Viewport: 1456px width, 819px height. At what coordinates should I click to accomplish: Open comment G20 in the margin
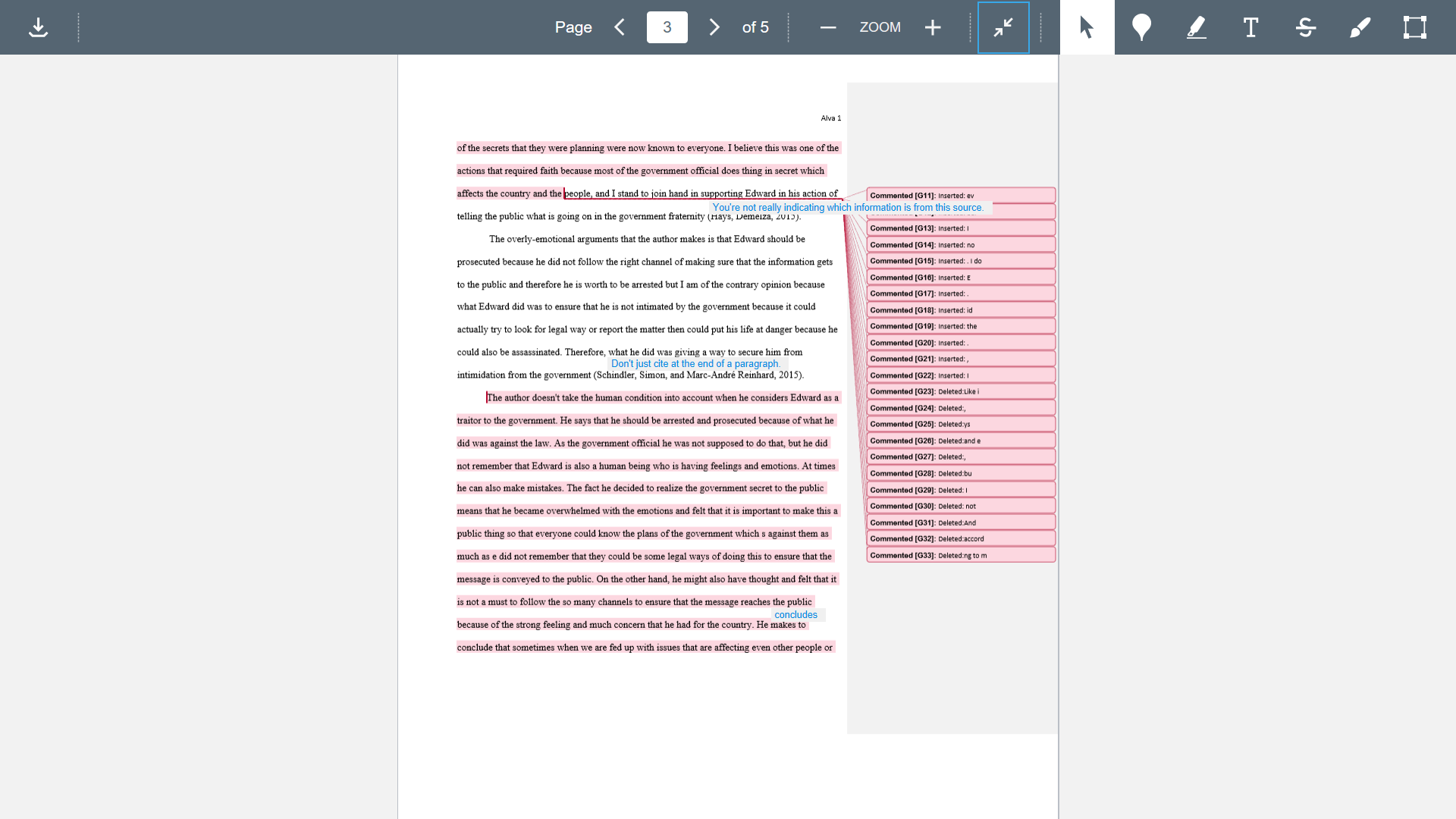coord(961,343)
